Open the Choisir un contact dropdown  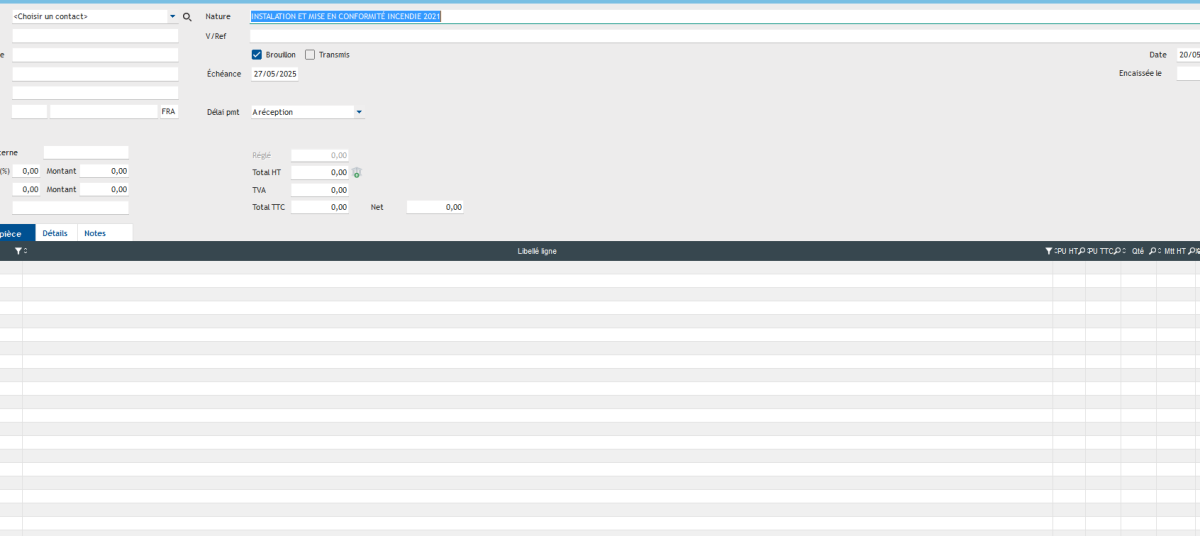click(x=172, y=17)
